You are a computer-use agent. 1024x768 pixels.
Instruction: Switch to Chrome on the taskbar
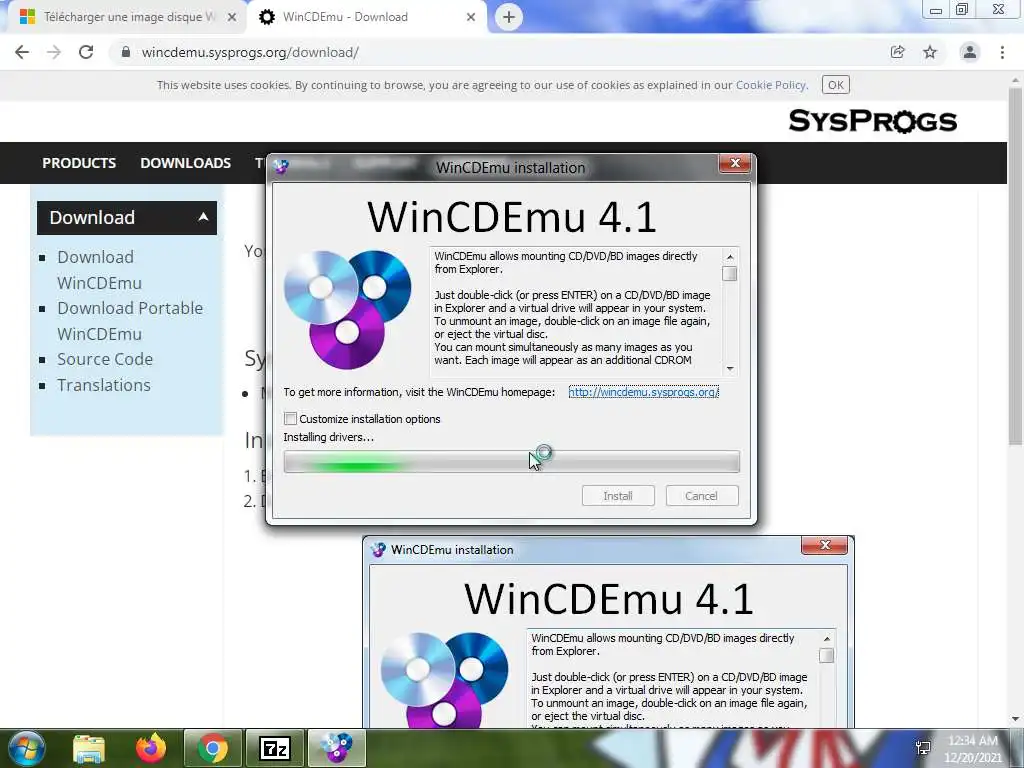[x=213, y=748]
